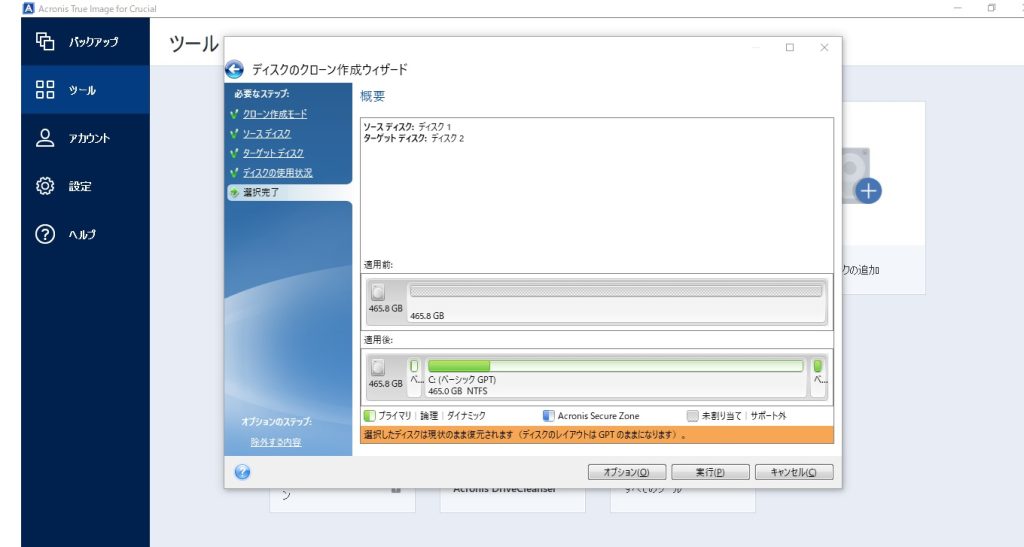Select the C: partition usage bar after cloning

tap(615, 366)
